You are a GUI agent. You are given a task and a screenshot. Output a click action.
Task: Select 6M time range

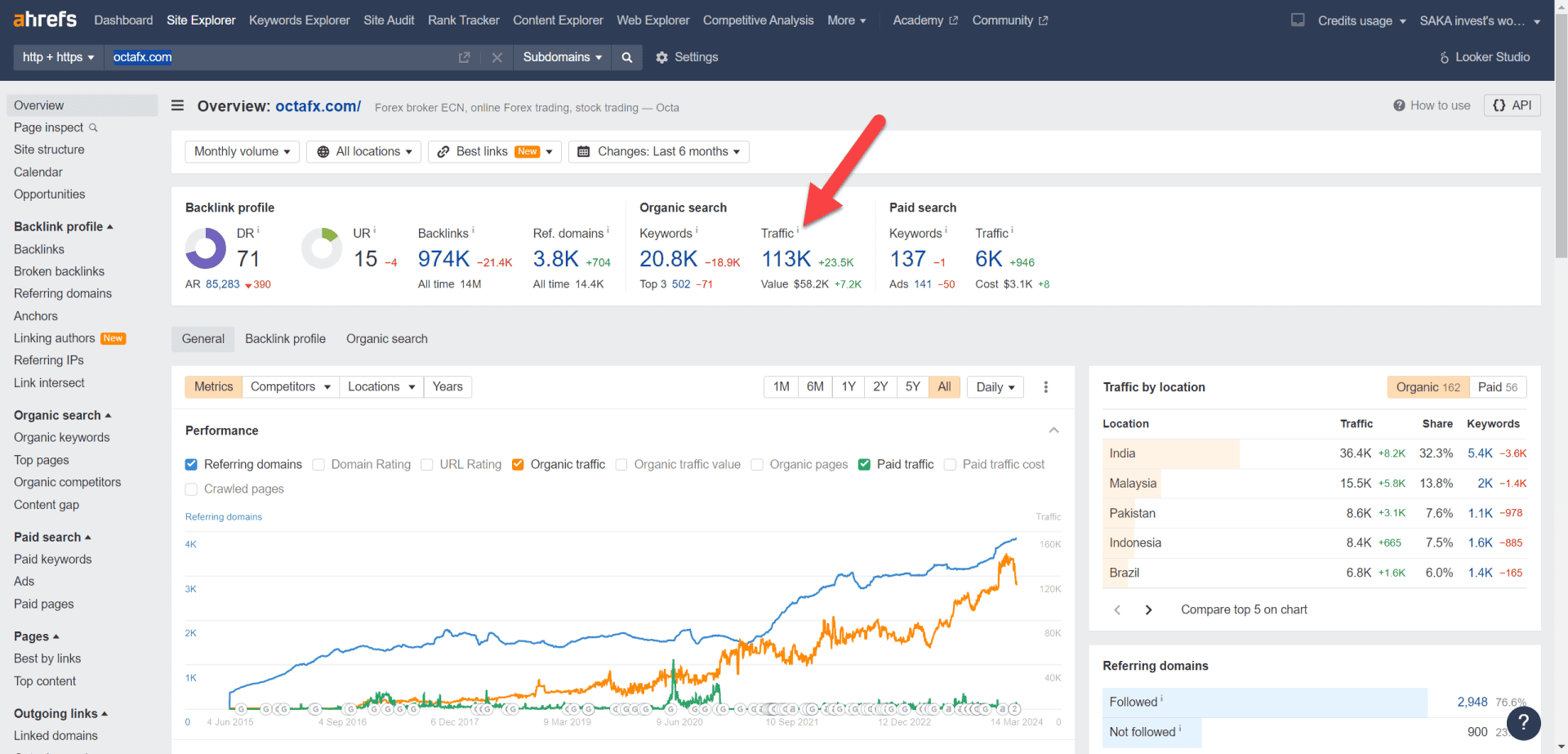click(815, 386)
